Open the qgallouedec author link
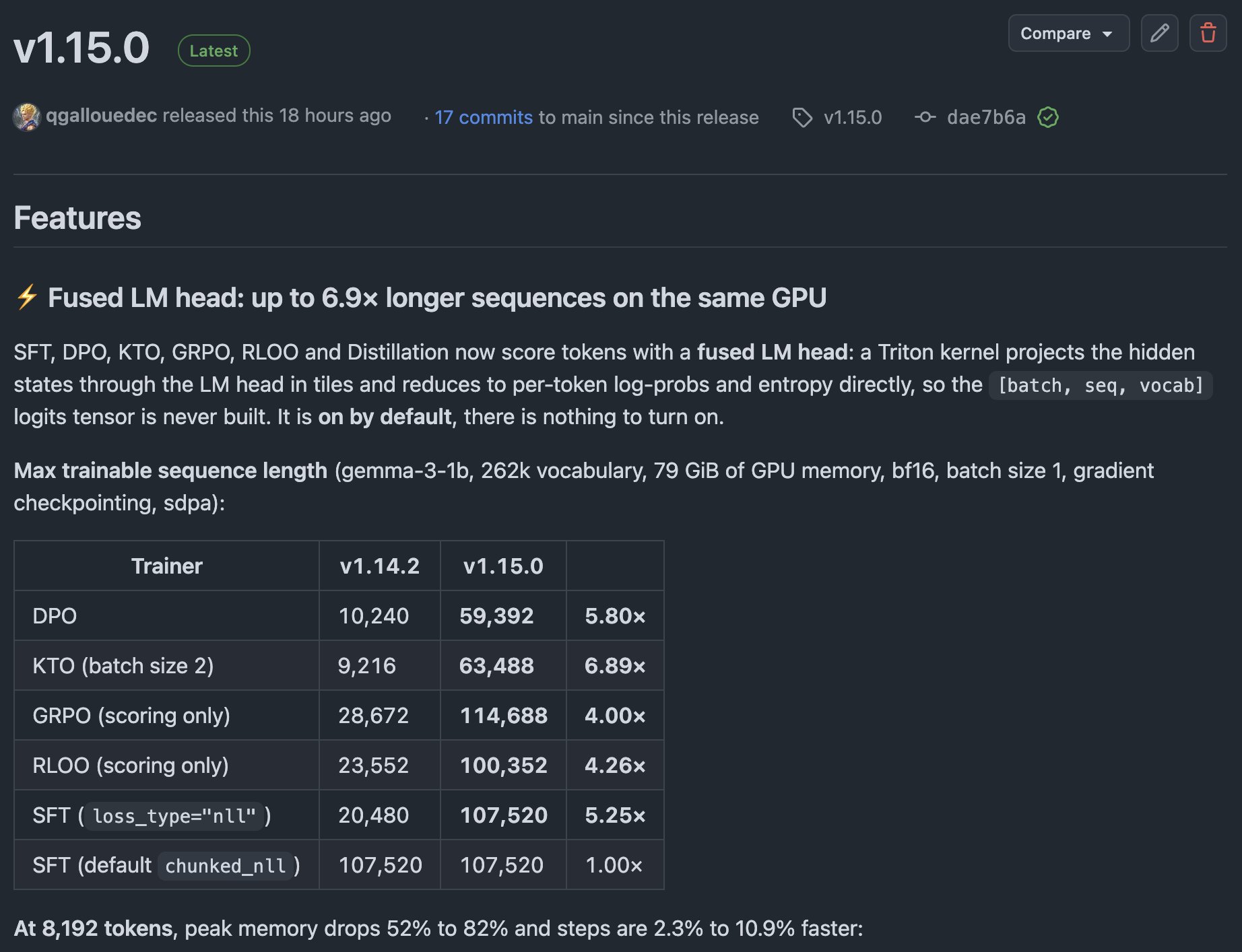The height and width of the screenshot is (952, 1242). [x=101, y=116]
